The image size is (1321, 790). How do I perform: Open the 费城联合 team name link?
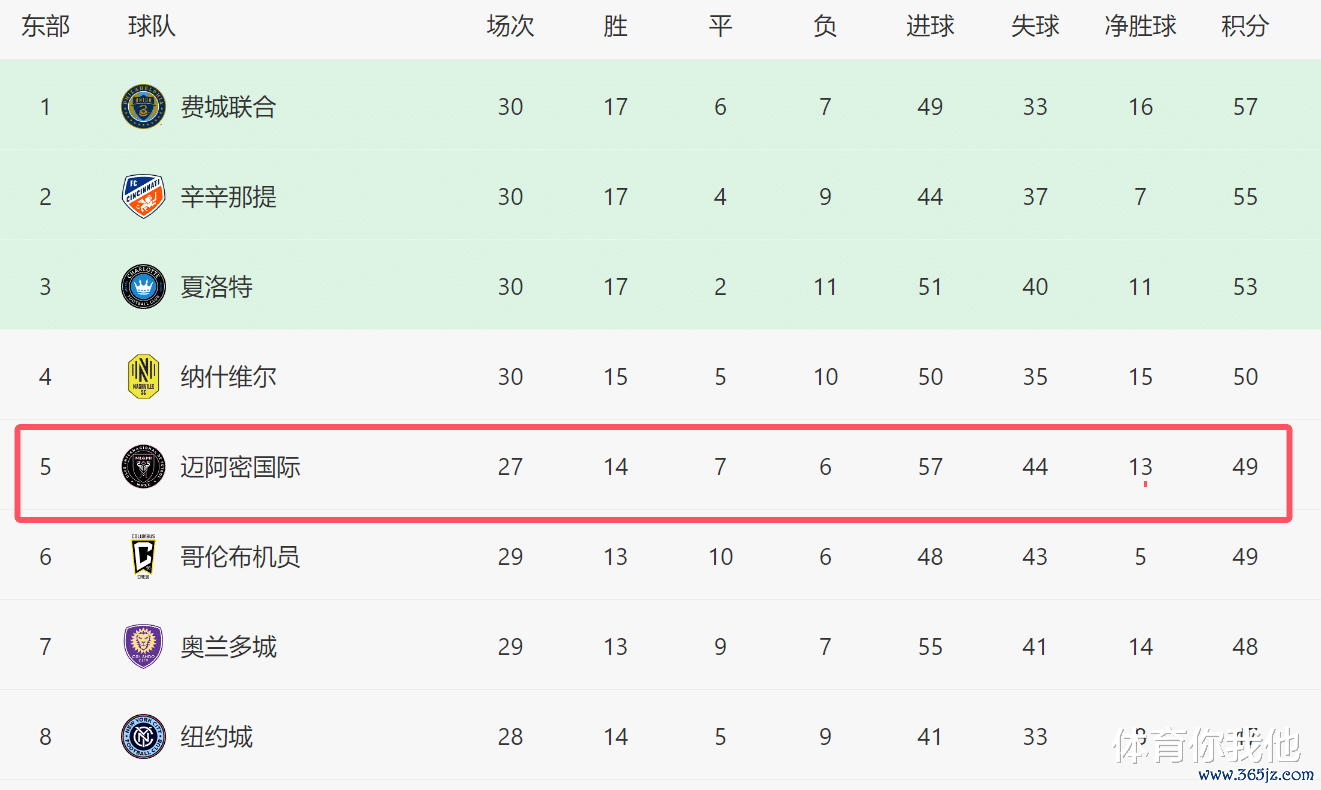click(x=228, y=107)
